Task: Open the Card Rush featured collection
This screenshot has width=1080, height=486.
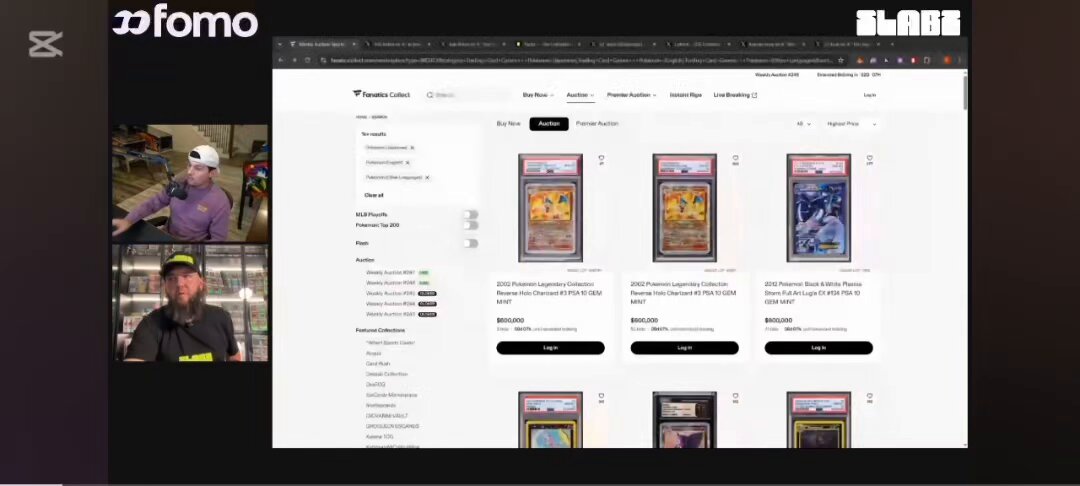Action: (x=378, y=363)
